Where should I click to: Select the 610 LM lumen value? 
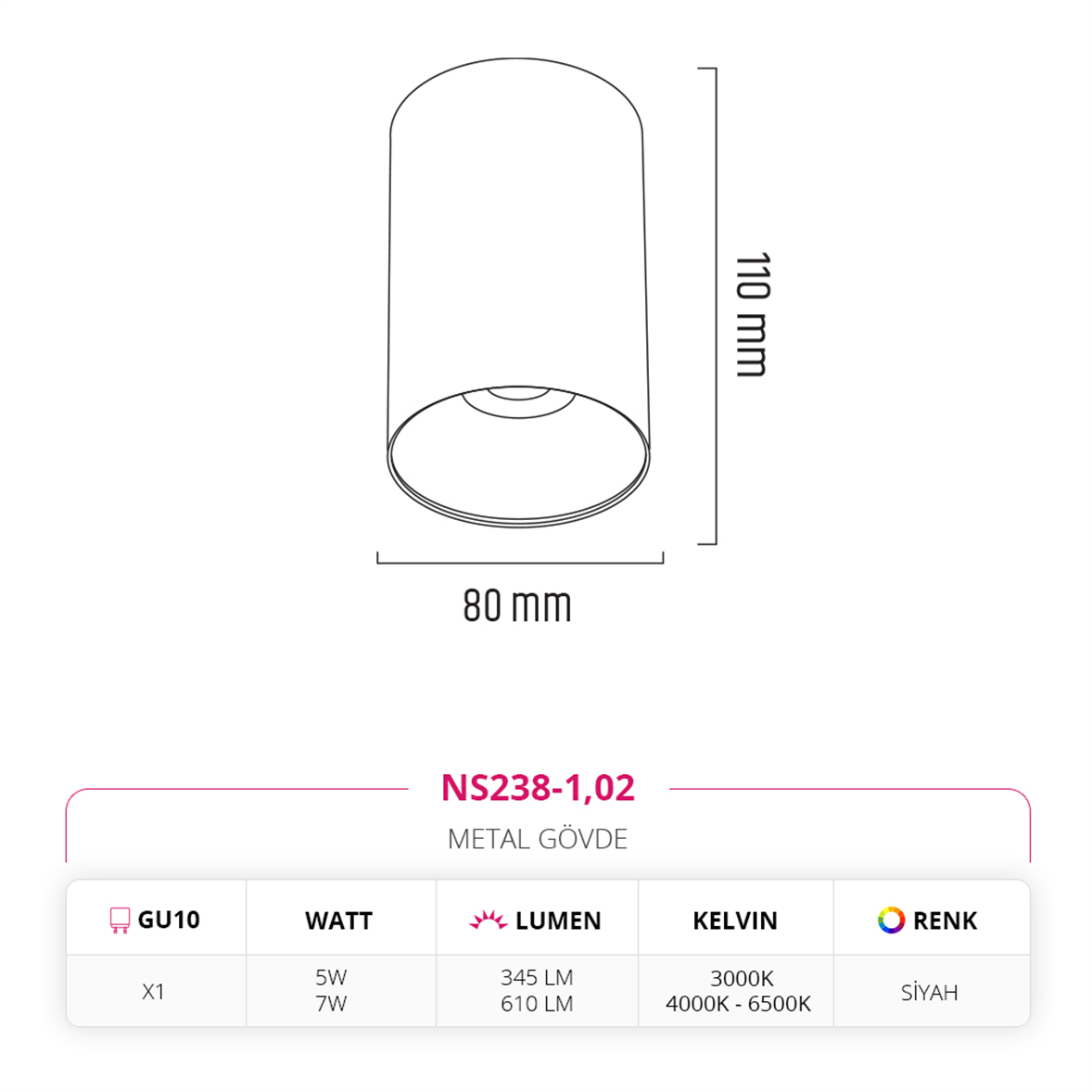[x=537, y=1004]
